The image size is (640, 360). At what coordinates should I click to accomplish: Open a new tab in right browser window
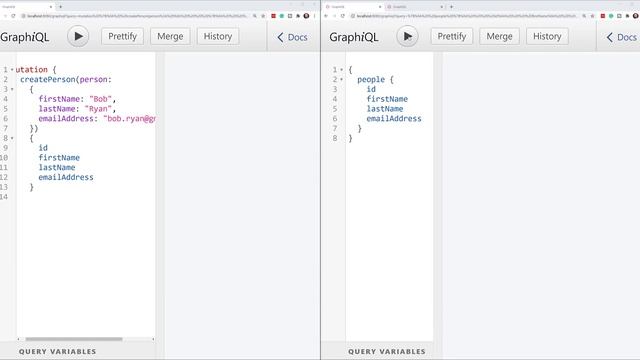pyautogui.click(x=451, y=7)
